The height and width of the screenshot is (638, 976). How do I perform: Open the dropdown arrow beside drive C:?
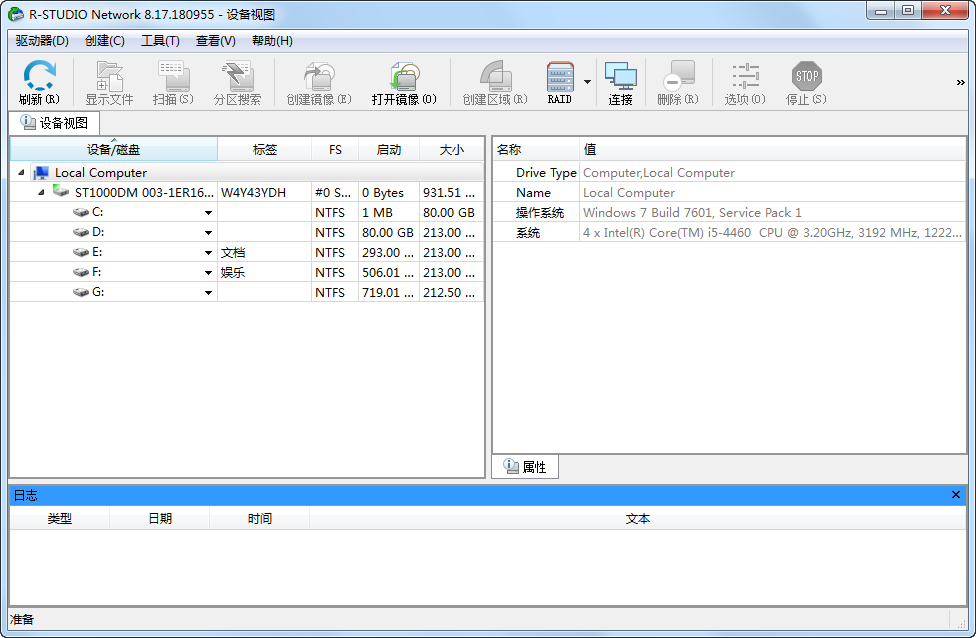pyautogui.click(x=209, y=213)
